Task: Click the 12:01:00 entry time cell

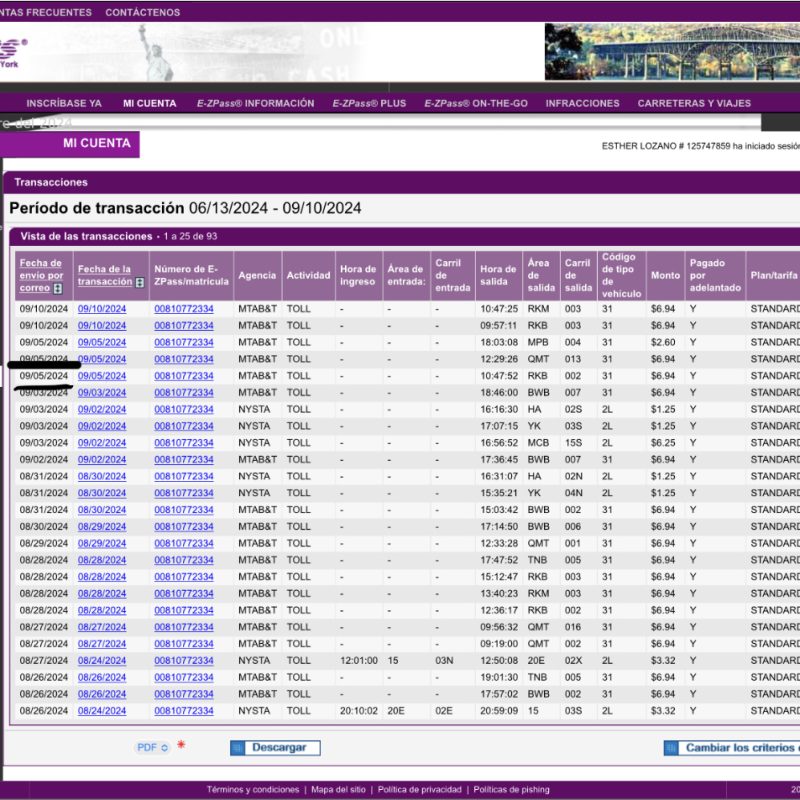Action: coord(359,661)
